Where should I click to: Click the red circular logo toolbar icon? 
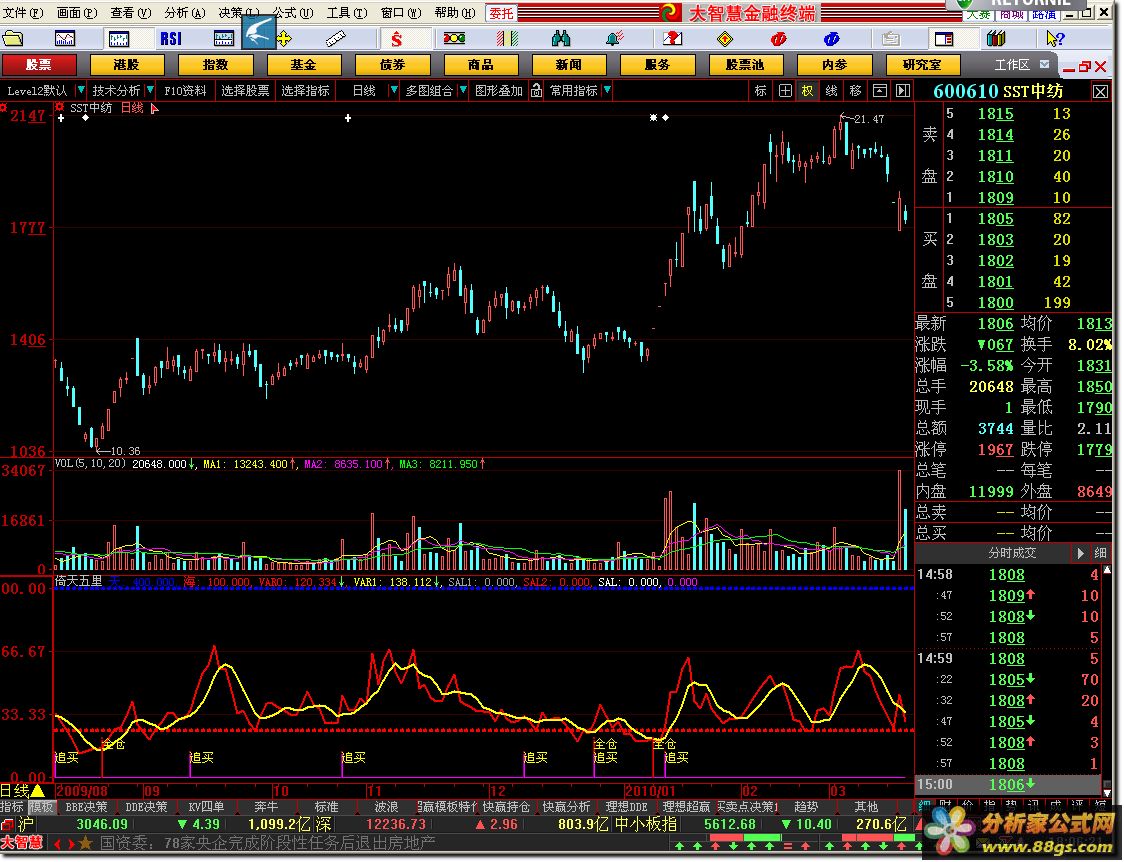[778, 38]
